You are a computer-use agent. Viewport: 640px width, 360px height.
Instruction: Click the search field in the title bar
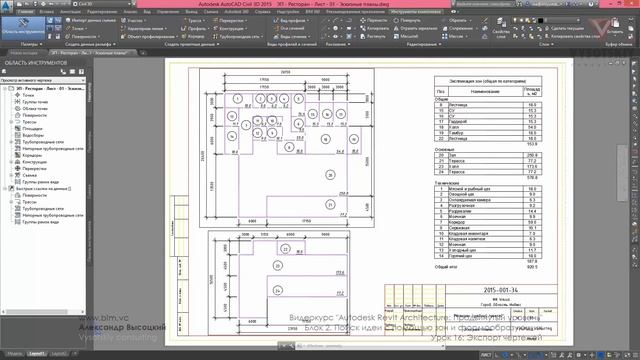[484, 4]
